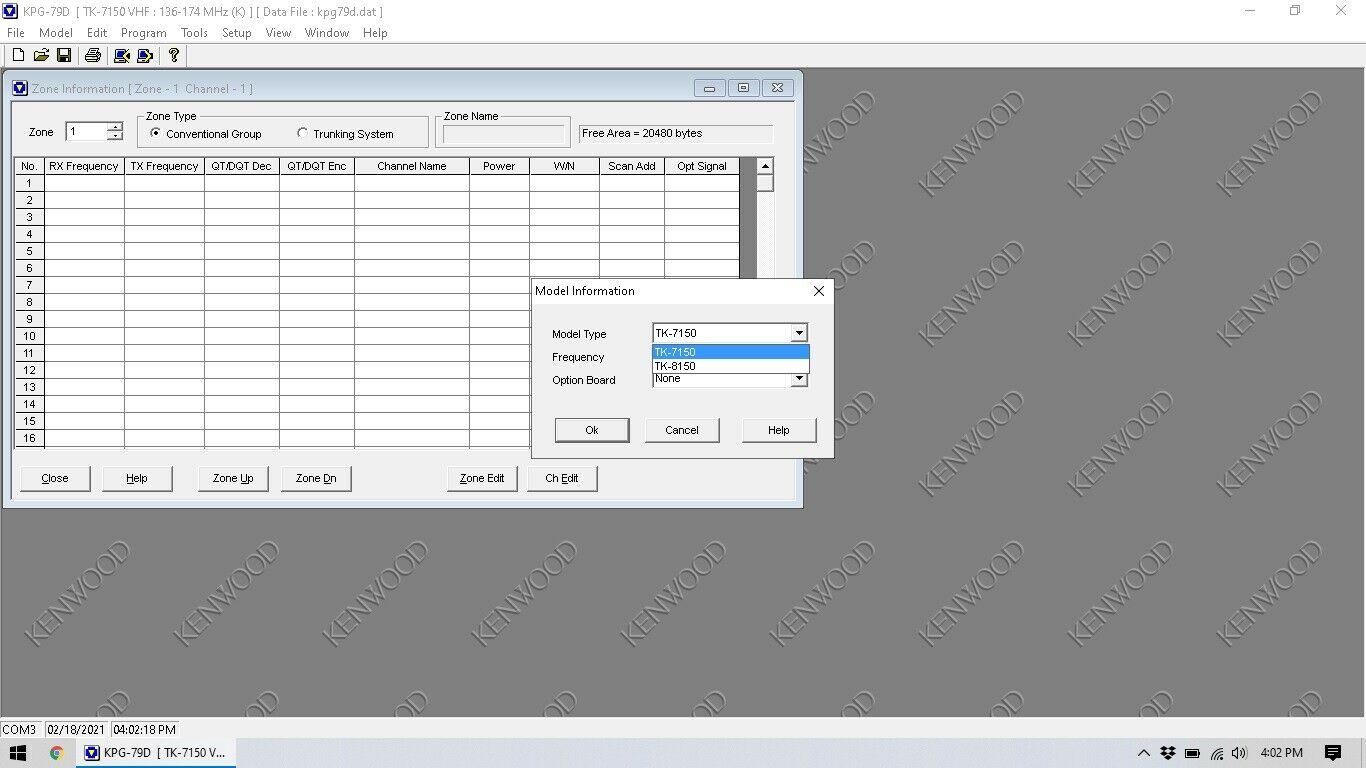This screenshot has width=1366, height=768.
Task: Open the Wi-Fi network tray icon
Action: point(1216,753)
